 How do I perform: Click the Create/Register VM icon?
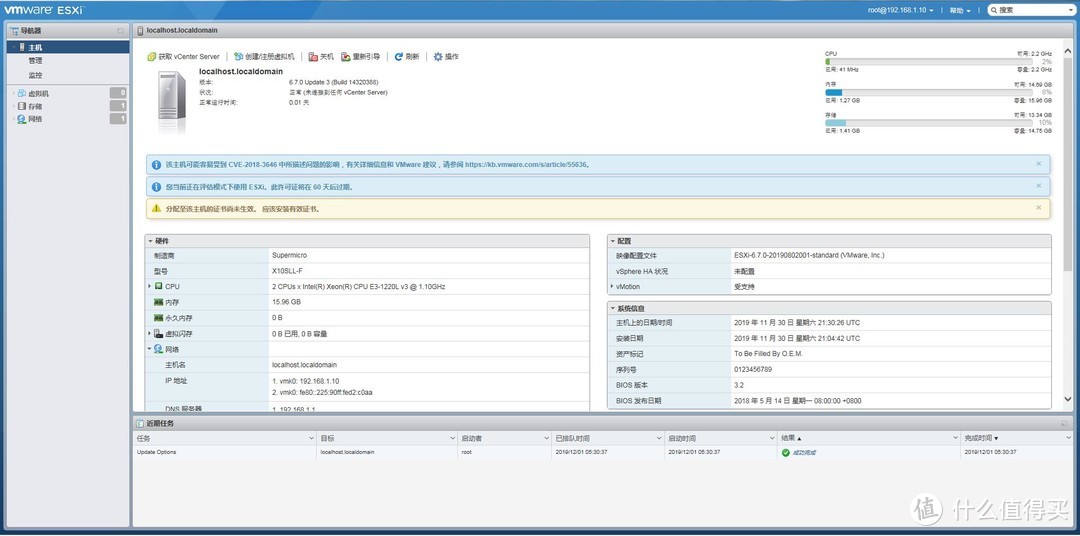[238, 57]
